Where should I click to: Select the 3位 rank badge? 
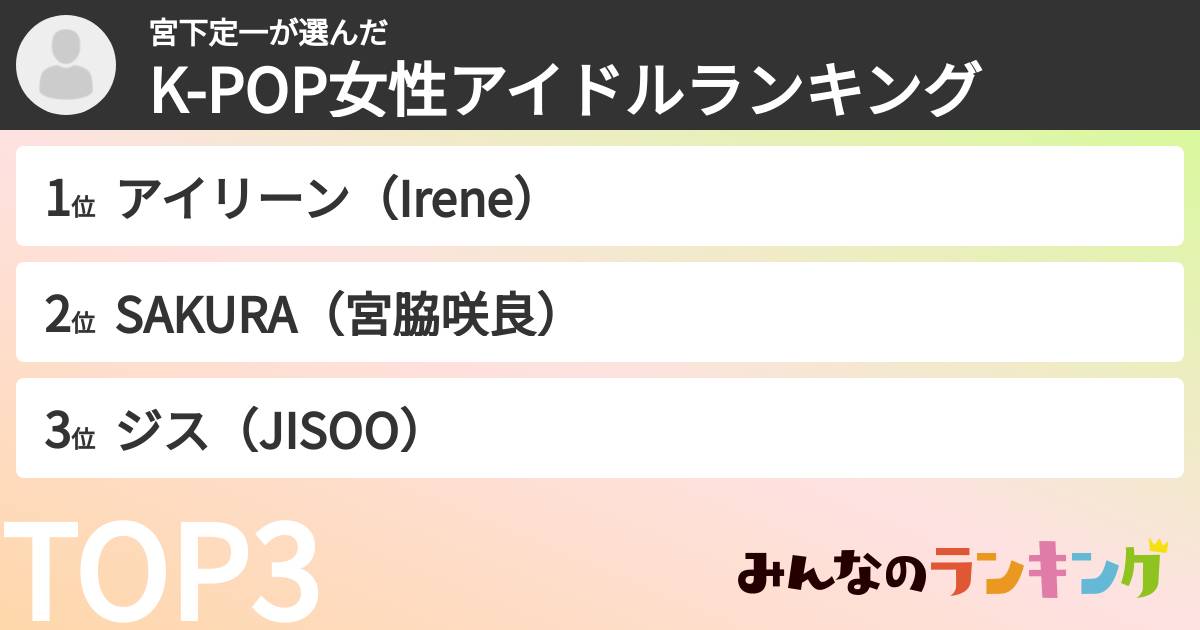(x=70, y=430)
